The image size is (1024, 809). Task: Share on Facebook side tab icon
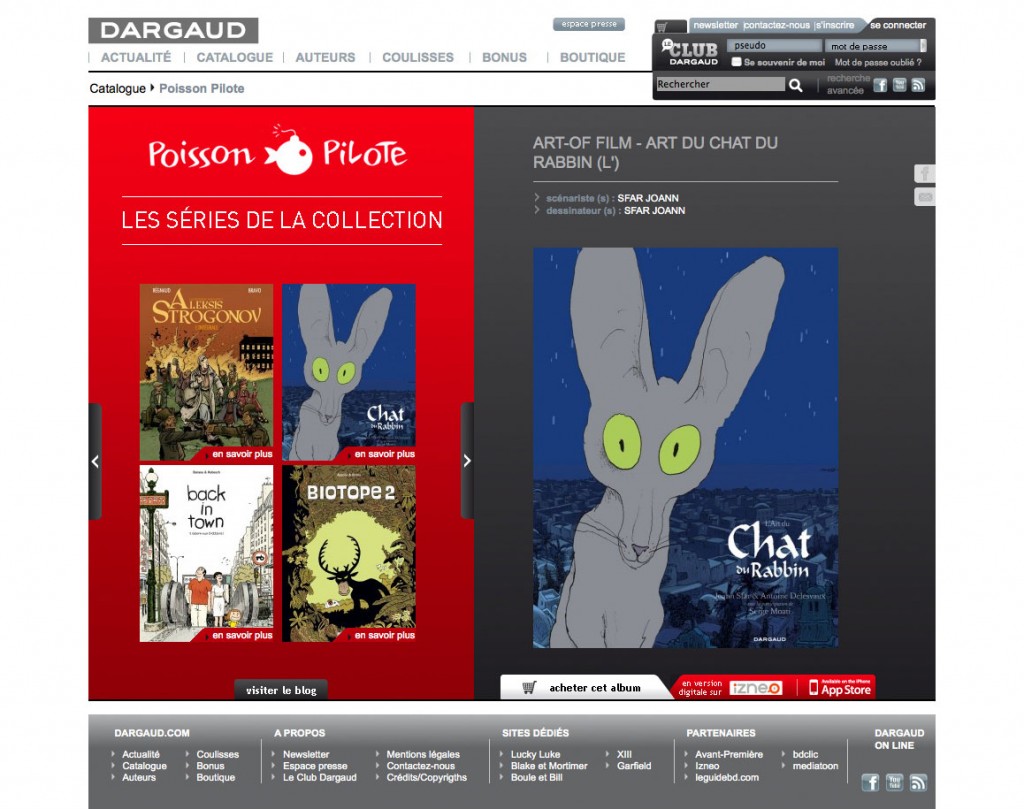tap(924, 174)
